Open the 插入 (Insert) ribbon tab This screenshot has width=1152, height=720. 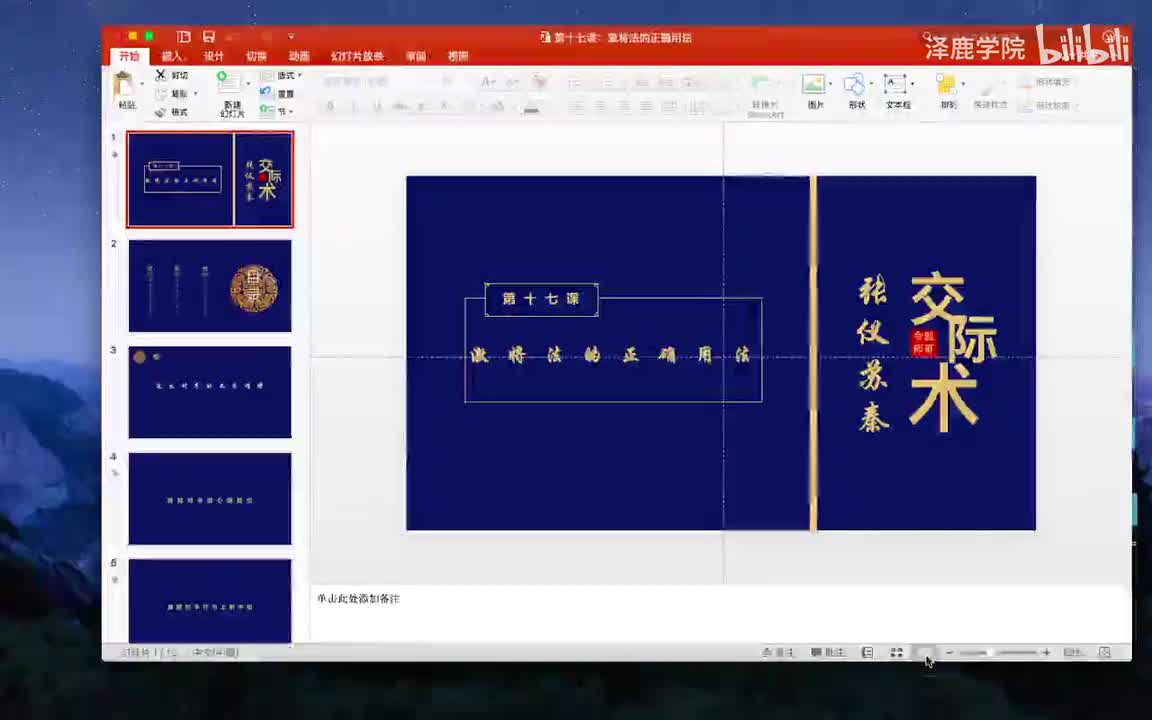coord(172,56)
